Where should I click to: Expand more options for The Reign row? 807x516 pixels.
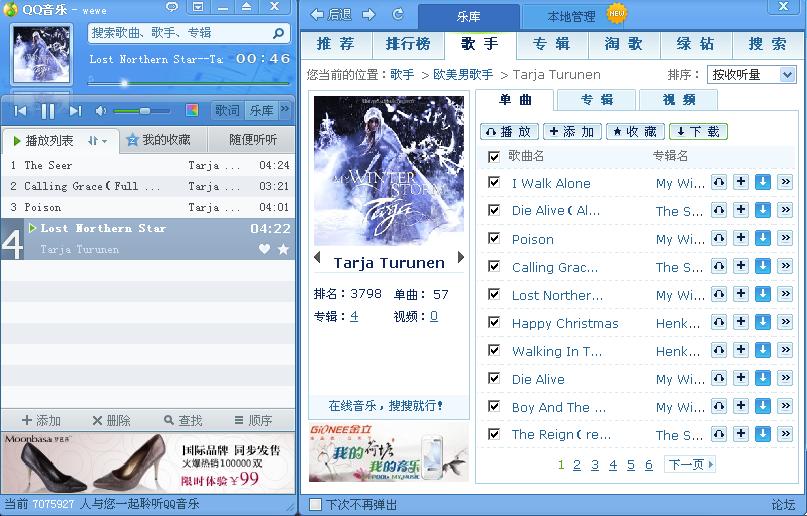[785, 434]
